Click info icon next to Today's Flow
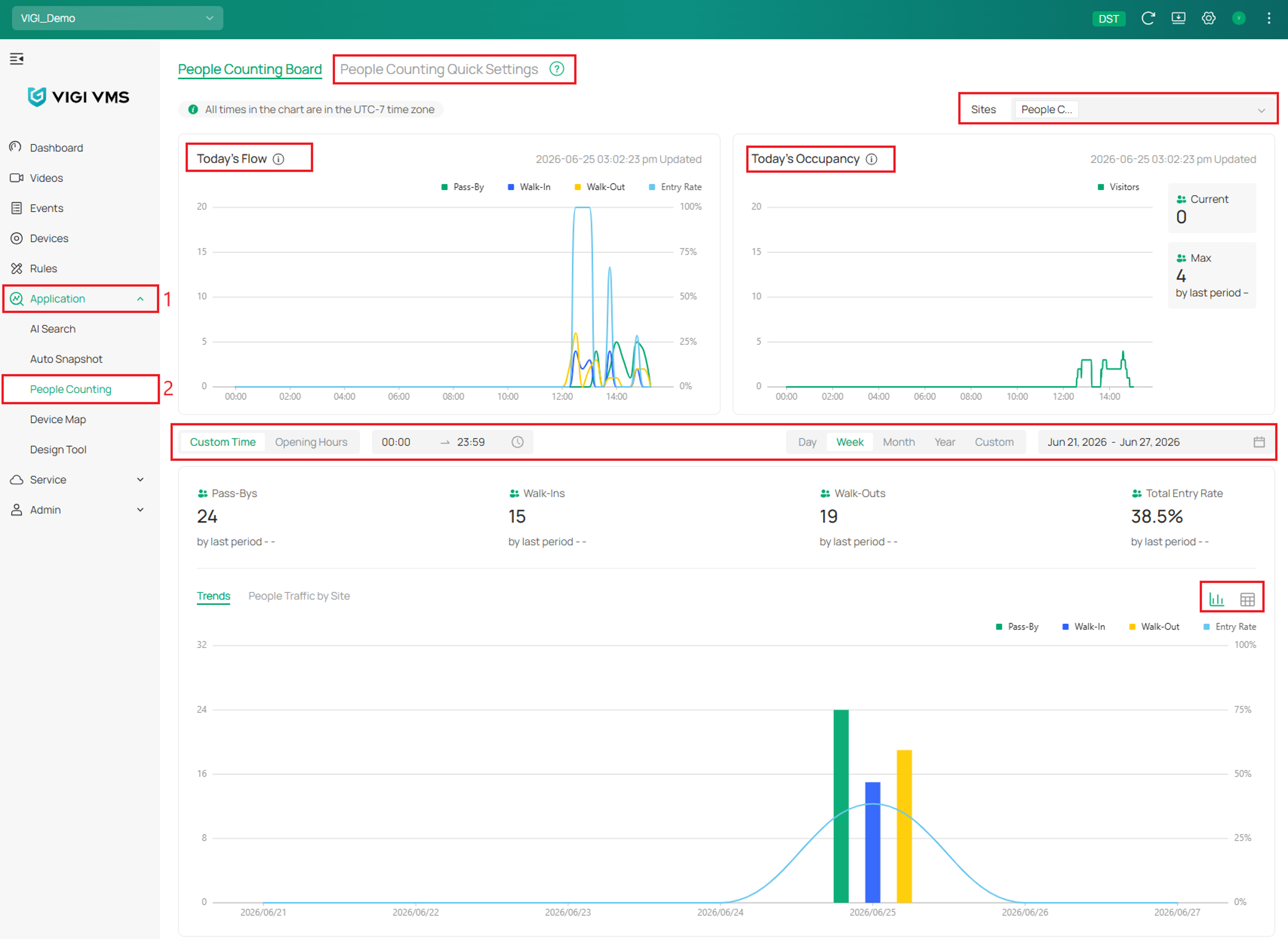 pos(279,159)
